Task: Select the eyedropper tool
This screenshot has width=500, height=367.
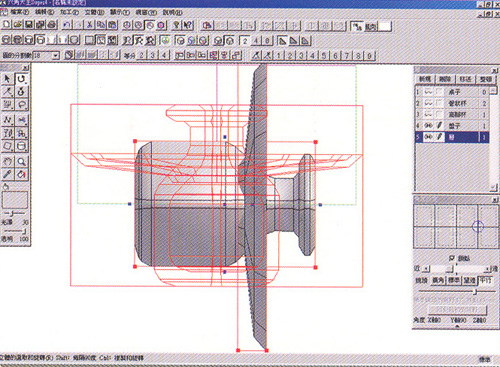Action: coord(7,174)
